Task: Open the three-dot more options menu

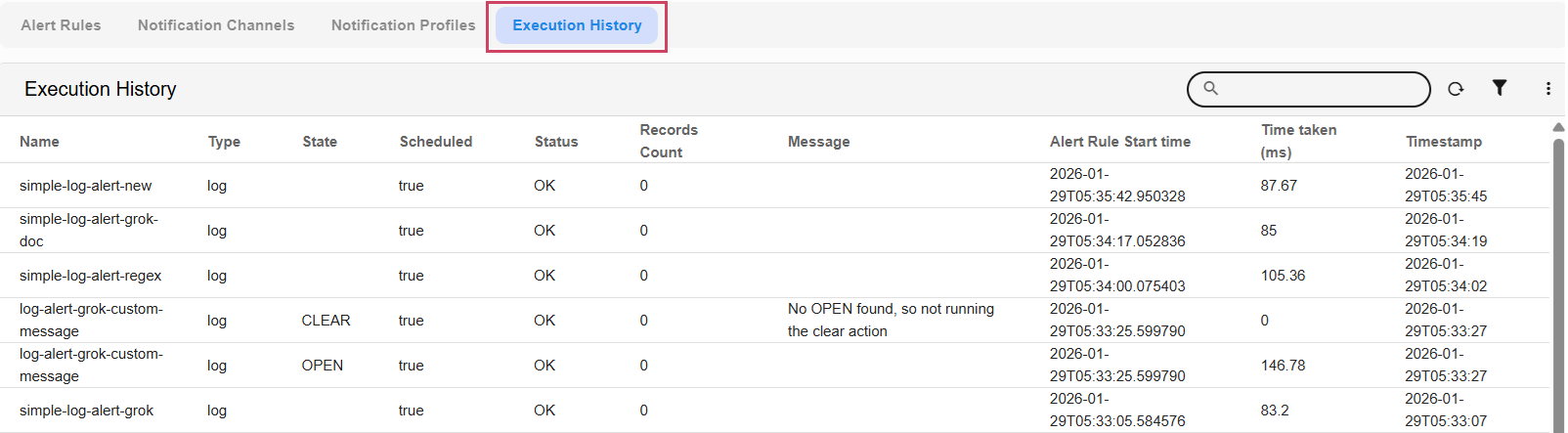Action: (x=1547, y=89)
